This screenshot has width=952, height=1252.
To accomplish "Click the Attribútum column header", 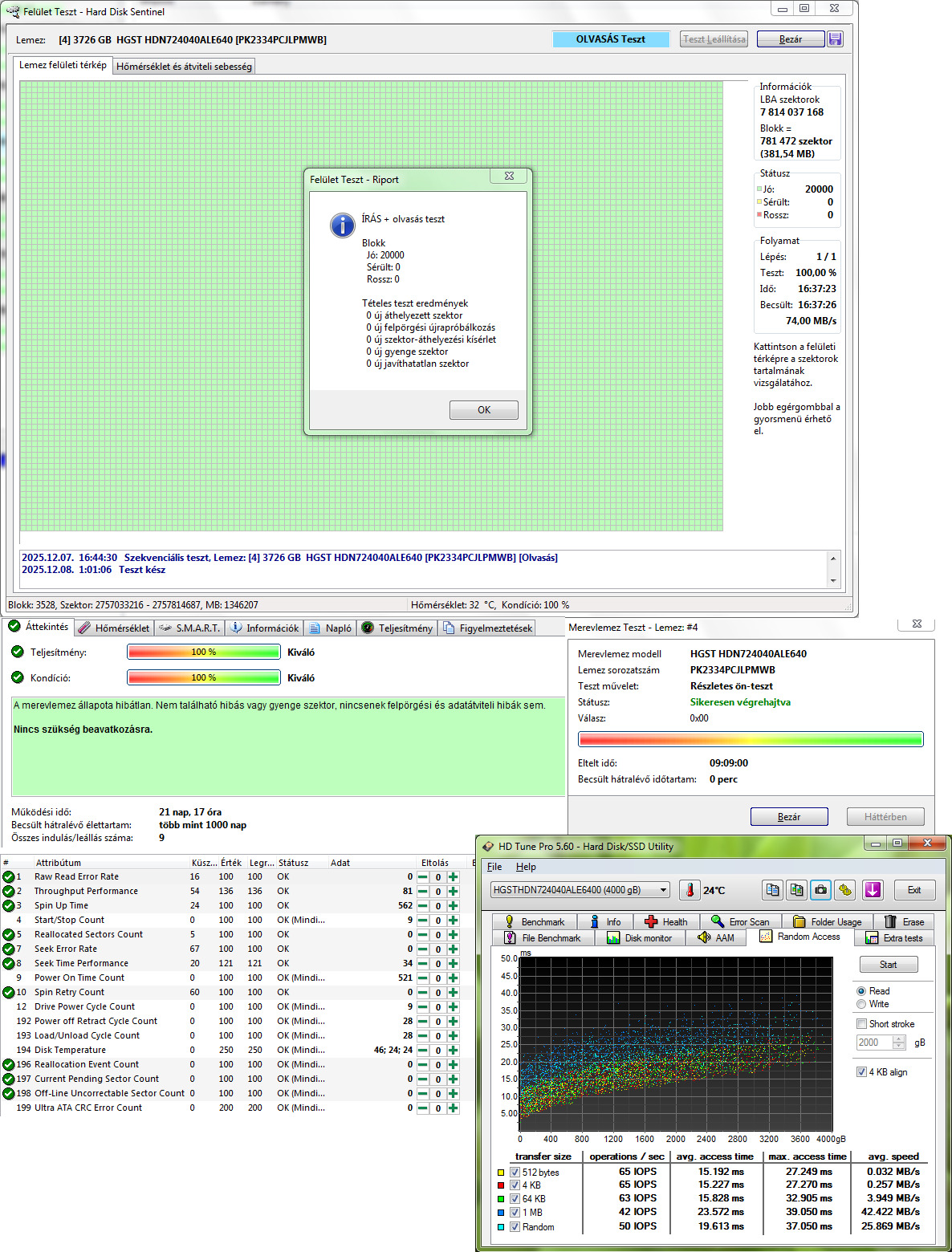I will 59,863.
